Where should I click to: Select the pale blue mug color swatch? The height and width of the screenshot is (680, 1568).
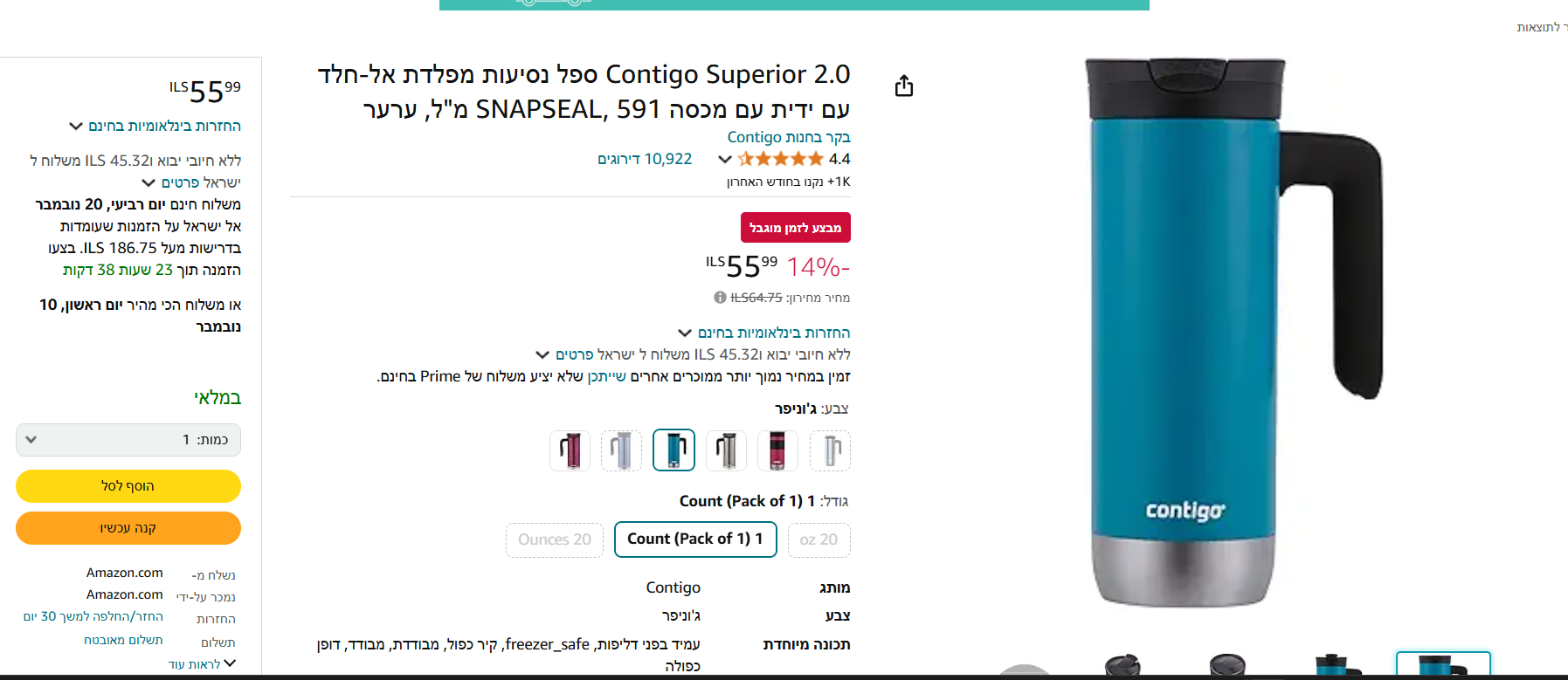coord(621,450)
